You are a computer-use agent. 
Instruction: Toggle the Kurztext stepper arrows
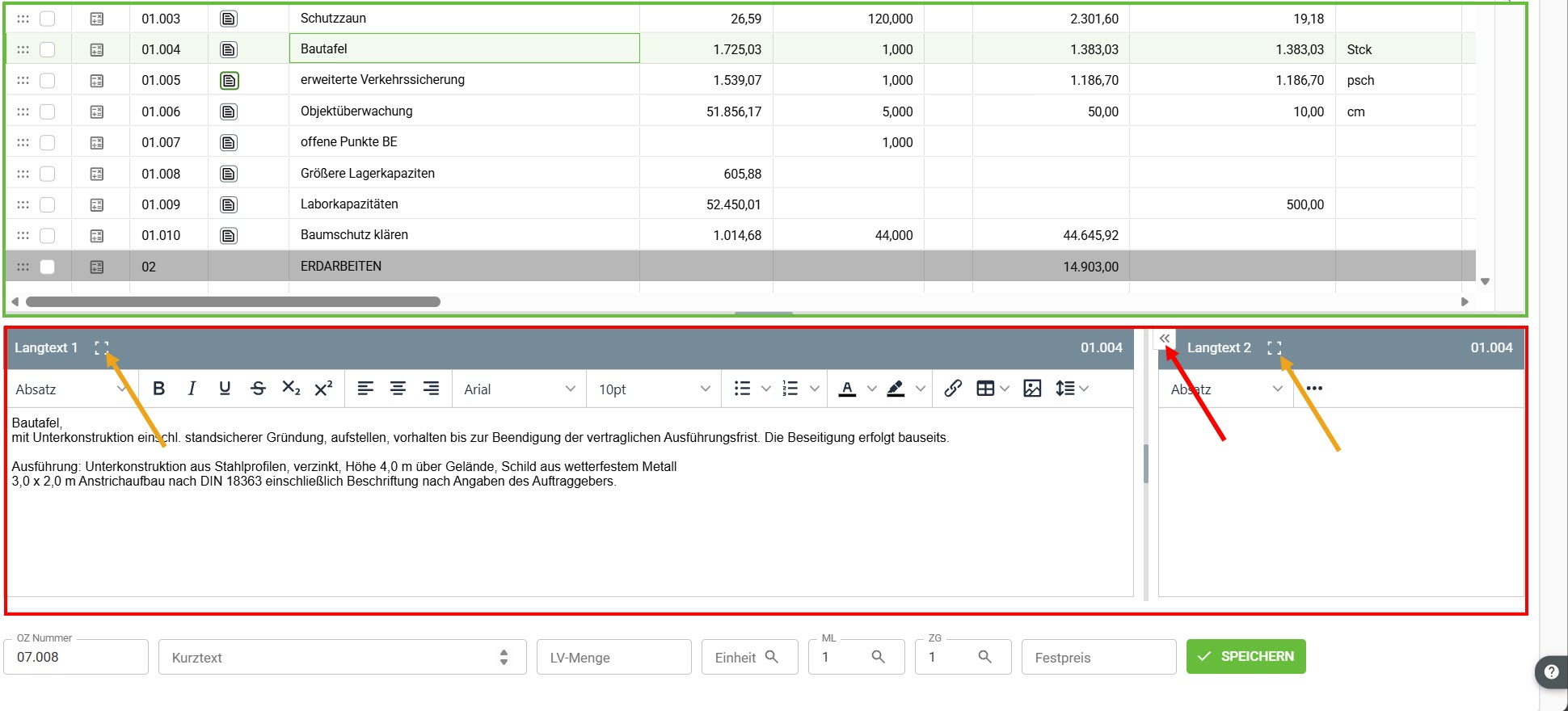tap(504, 657)
